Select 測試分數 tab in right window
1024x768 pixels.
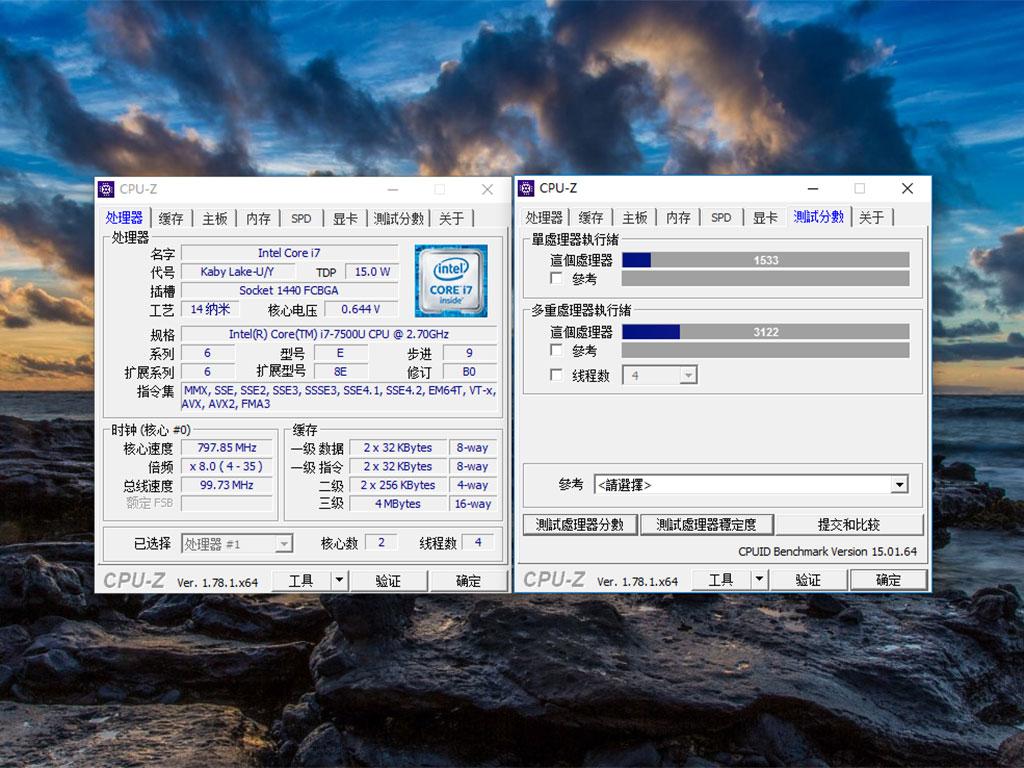tap(819, 217)
